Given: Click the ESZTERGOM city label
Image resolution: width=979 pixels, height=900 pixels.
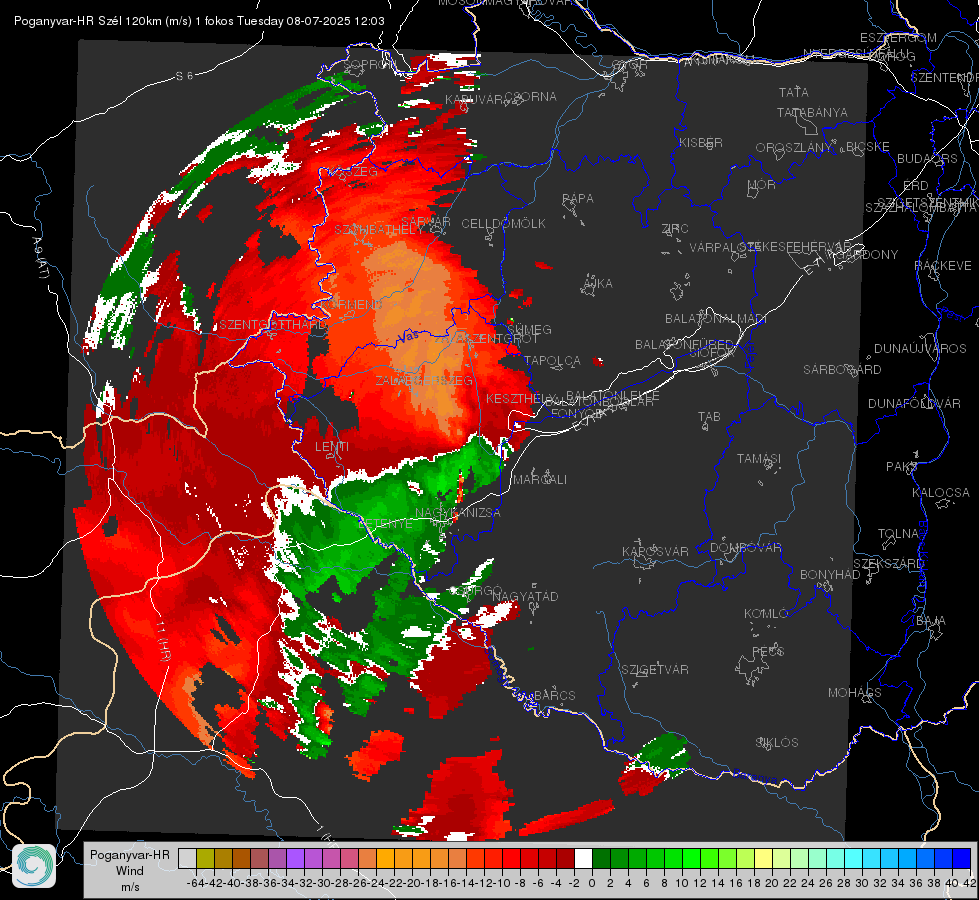Looking at the screenshot, I should 898,37.
